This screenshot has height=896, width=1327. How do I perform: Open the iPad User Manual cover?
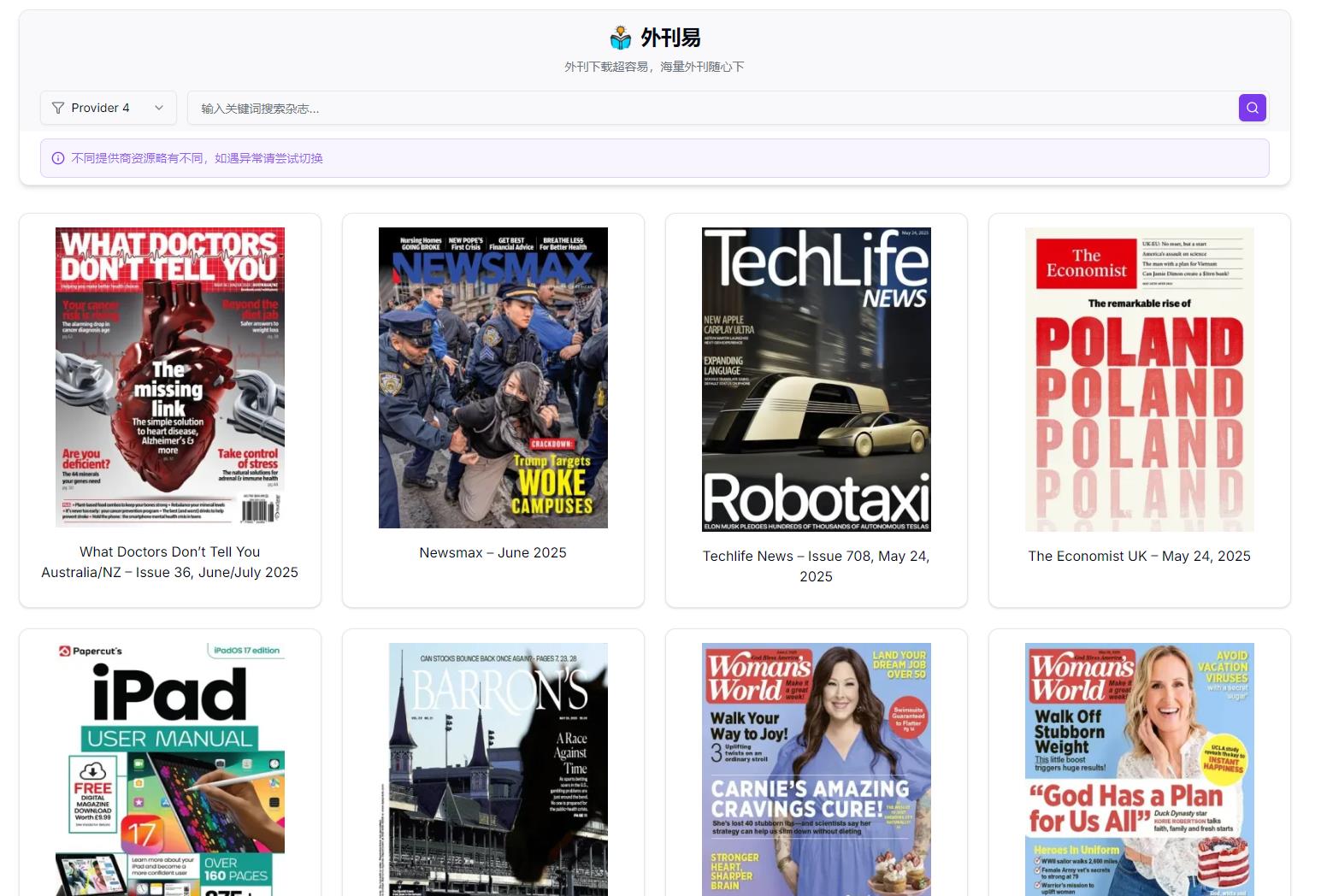click(x=170, y=769)
